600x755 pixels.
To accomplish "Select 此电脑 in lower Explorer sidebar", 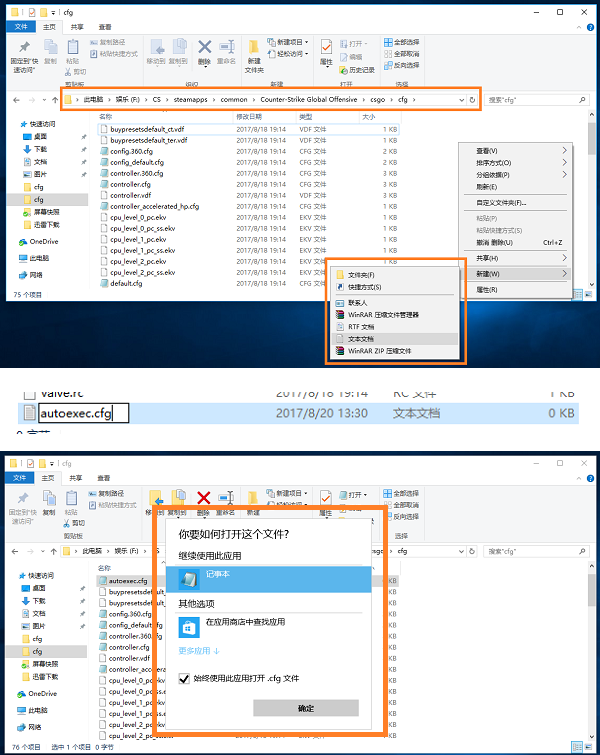I will click(38, 710).
